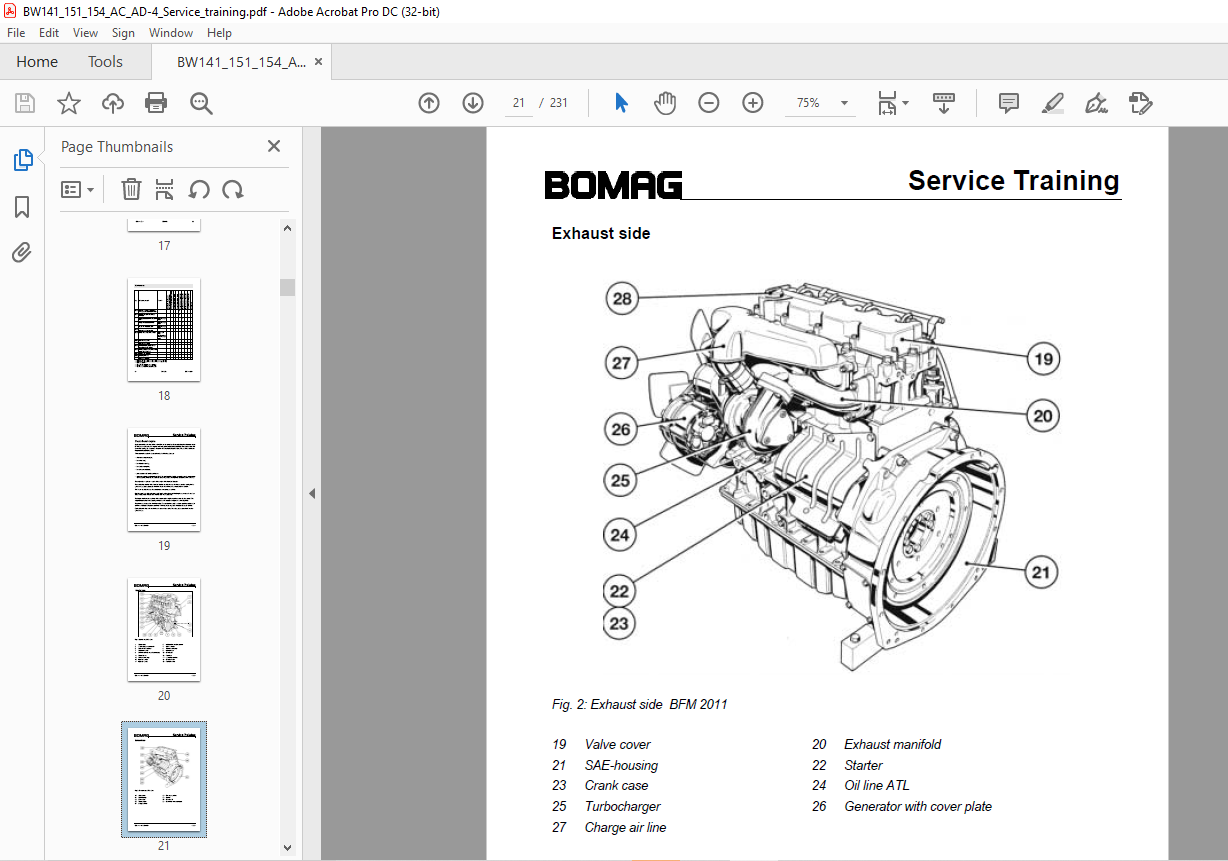The image size is (1228, 861).
Task: Click the 'Starter' legend entry
Action: pyautogui.click(x=863, y=765)
